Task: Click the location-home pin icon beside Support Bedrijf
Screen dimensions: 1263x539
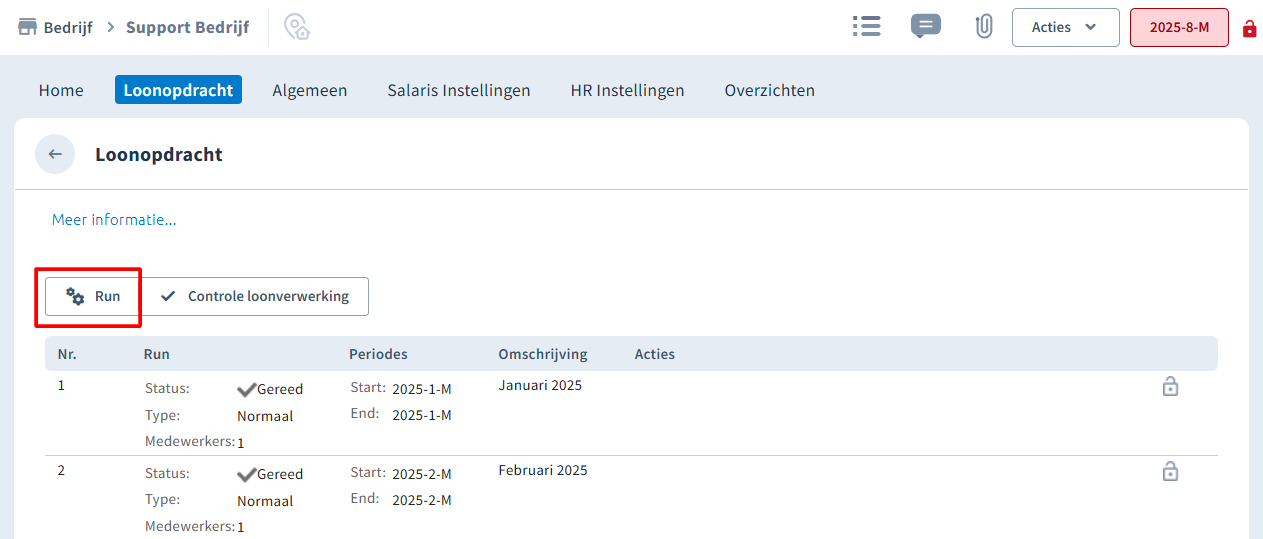Action: click(x=297, y=27)
